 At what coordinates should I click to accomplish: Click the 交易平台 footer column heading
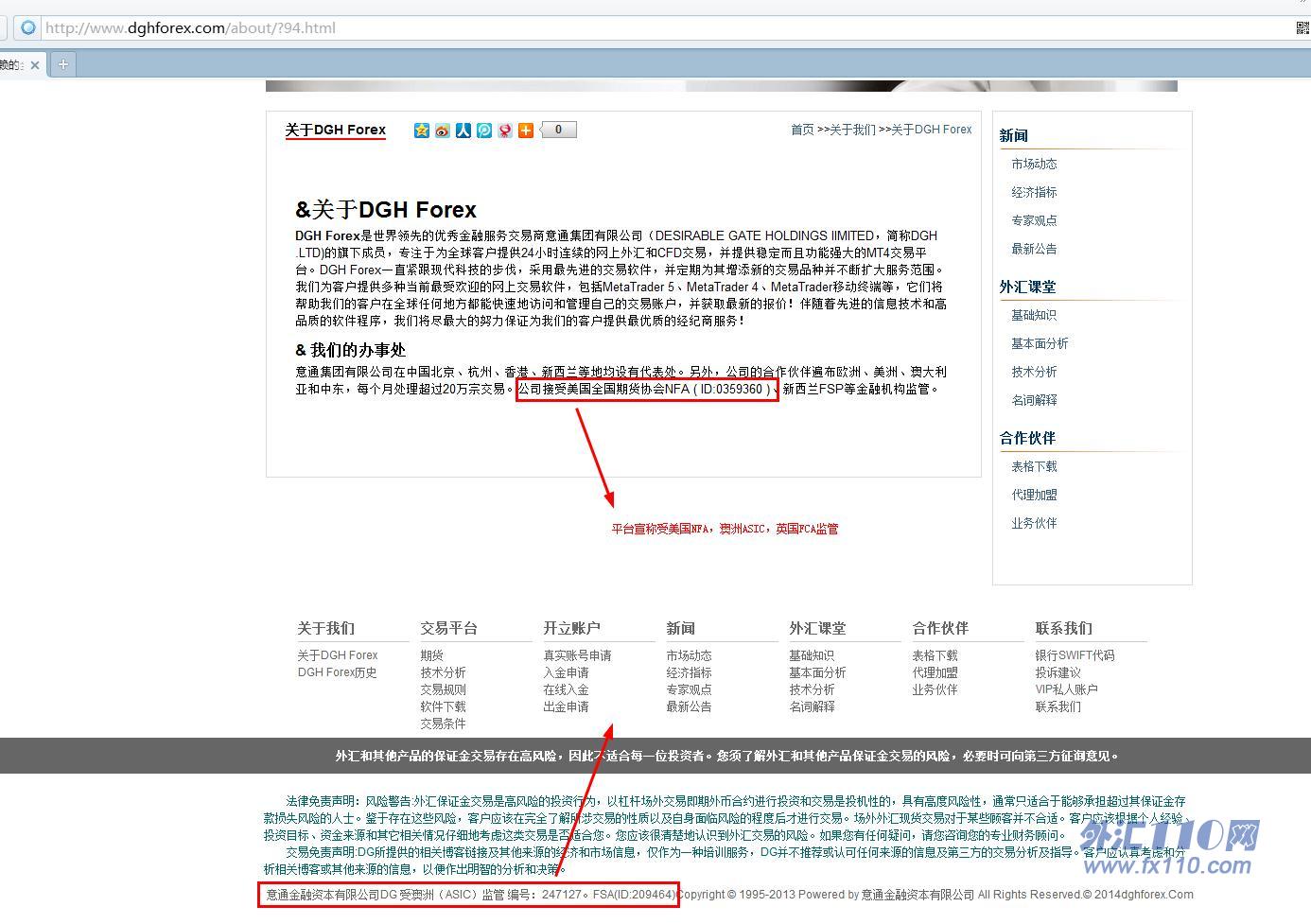pyautogui.click(x=449, y=628)
